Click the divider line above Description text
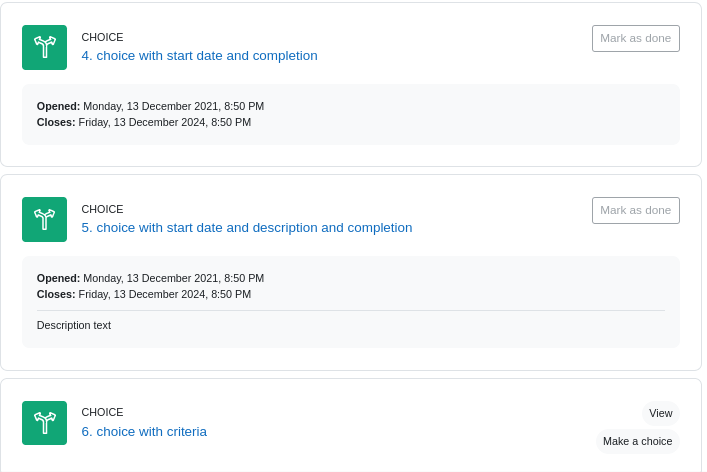This screenshot has width=707, height=472. click(351, 311)
